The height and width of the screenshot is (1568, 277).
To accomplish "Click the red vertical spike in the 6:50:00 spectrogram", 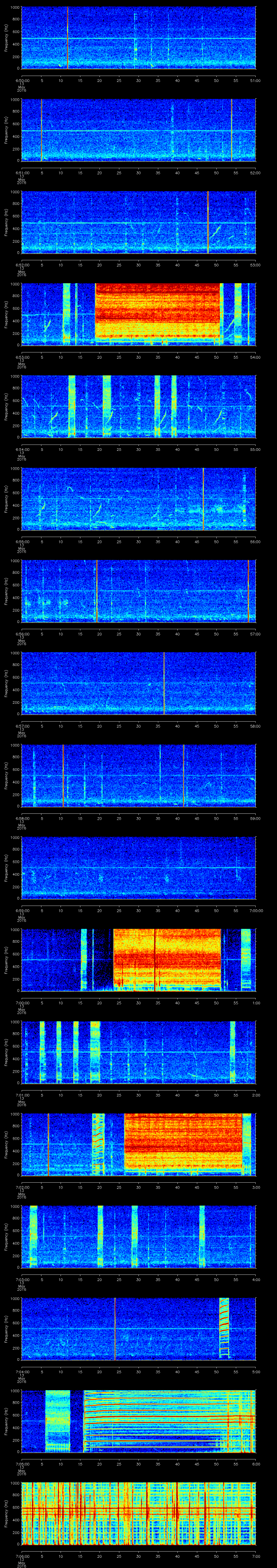I will [x=68, y=38].
